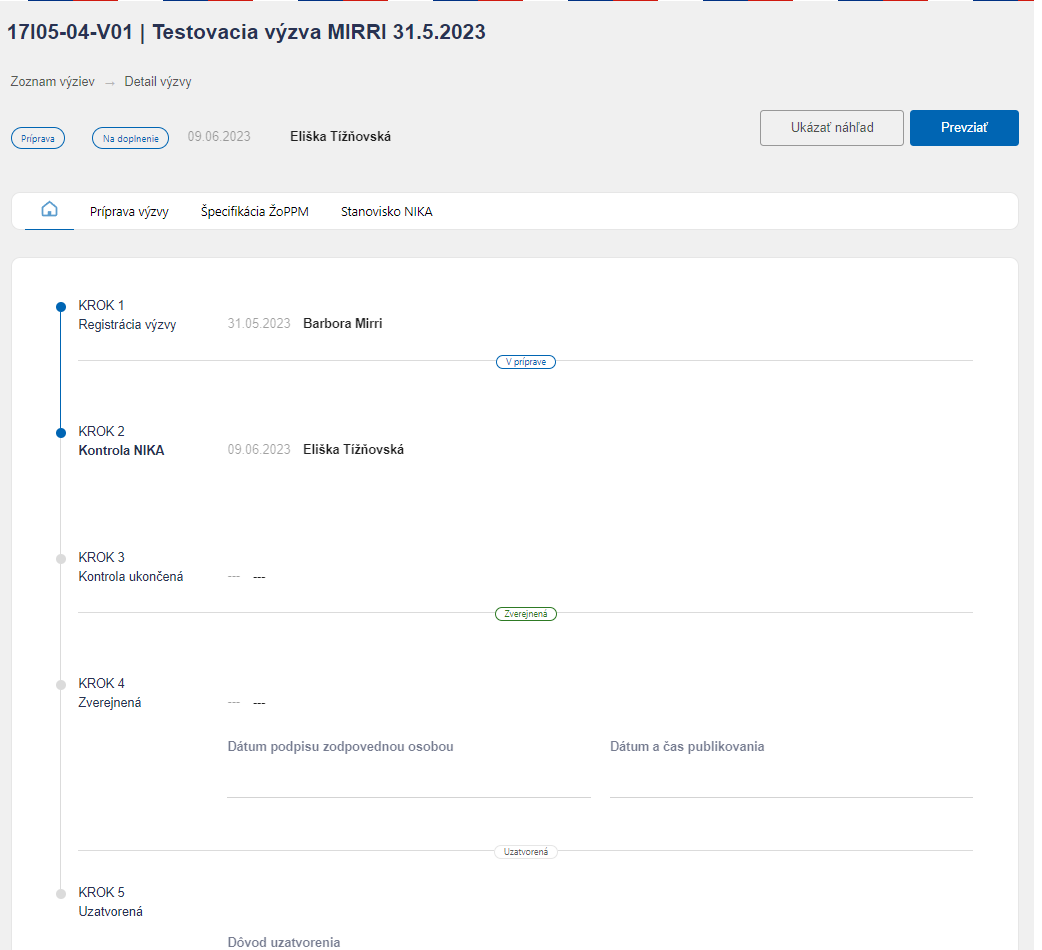Switch to Príprava výzvy tab
Viewport: 1042px width, 950px height.
pyautogui.click(x=129, y=212)
